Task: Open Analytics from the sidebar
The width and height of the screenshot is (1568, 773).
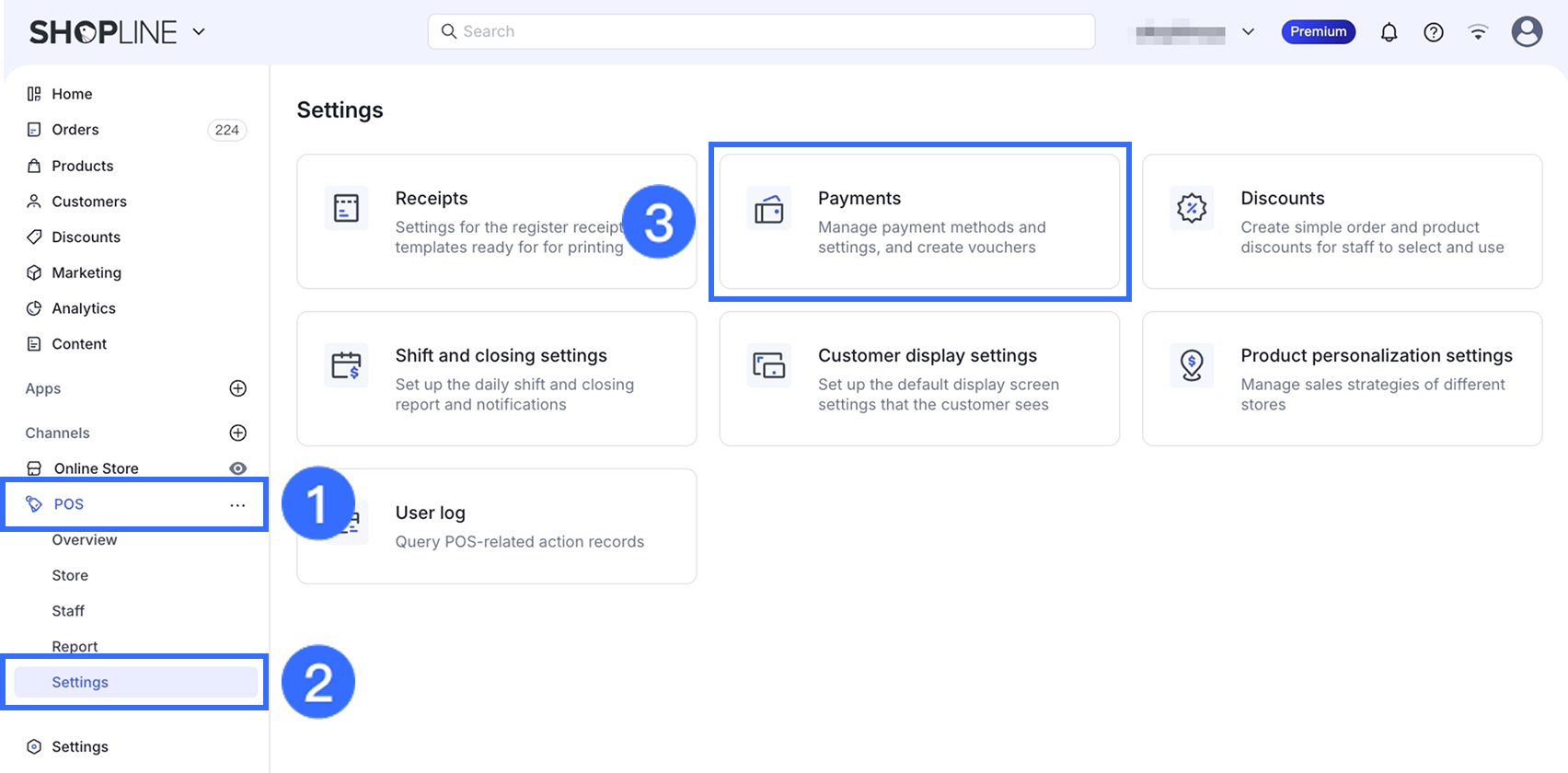Action: coord(84,308)
